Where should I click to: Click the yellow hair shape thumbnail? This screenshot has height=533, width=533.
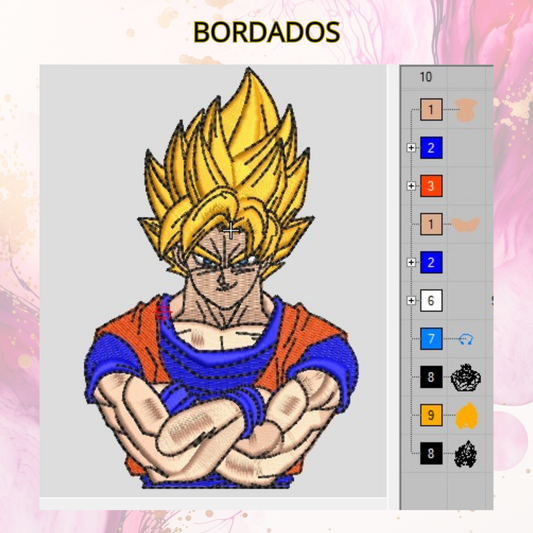466,415
